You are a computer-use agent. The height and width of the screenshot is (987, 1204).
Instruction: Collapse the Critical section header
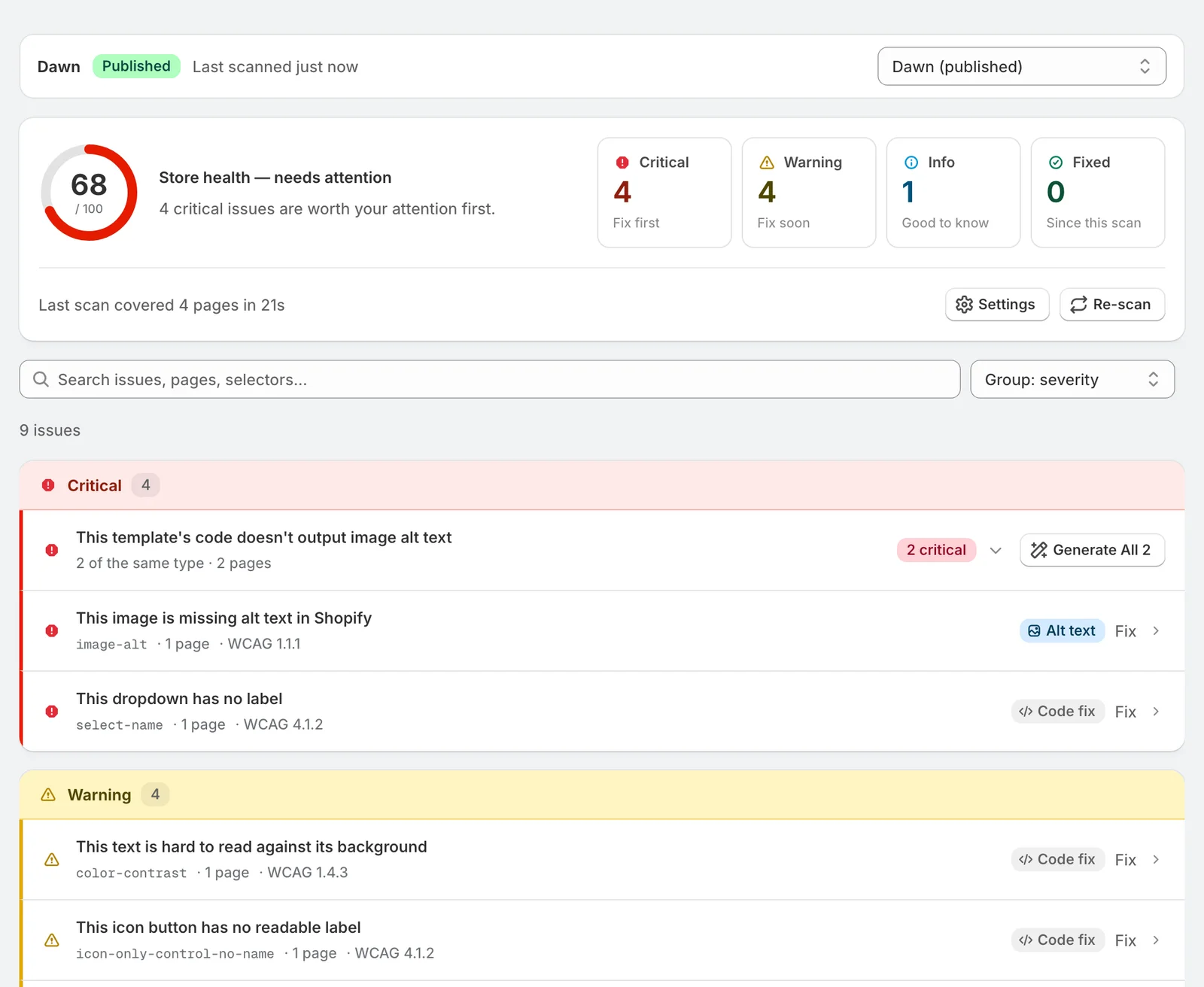(x=602, y=485)
